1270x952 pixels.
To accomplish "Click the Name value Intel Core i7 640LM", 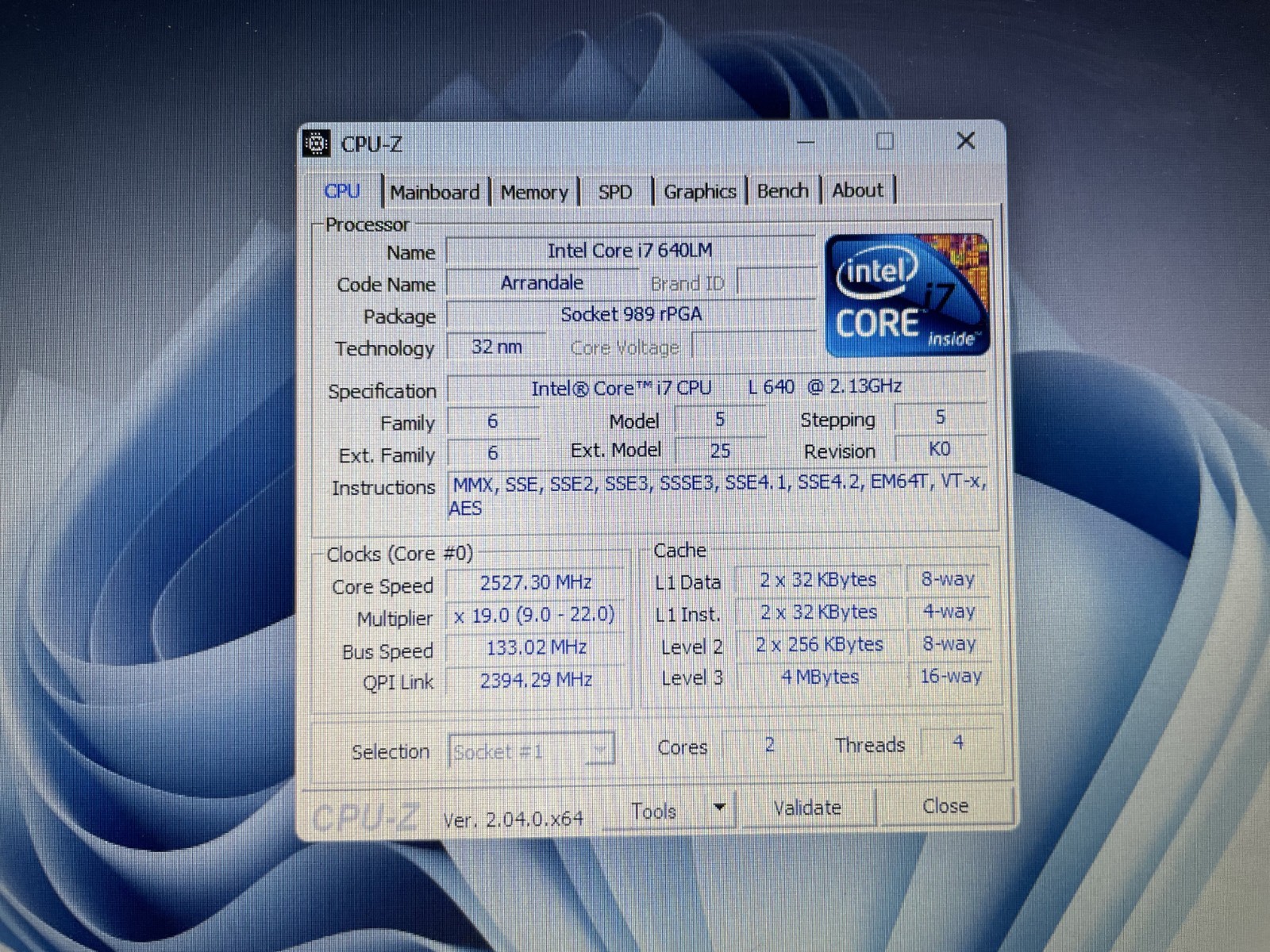I will [x=630, y=251].
